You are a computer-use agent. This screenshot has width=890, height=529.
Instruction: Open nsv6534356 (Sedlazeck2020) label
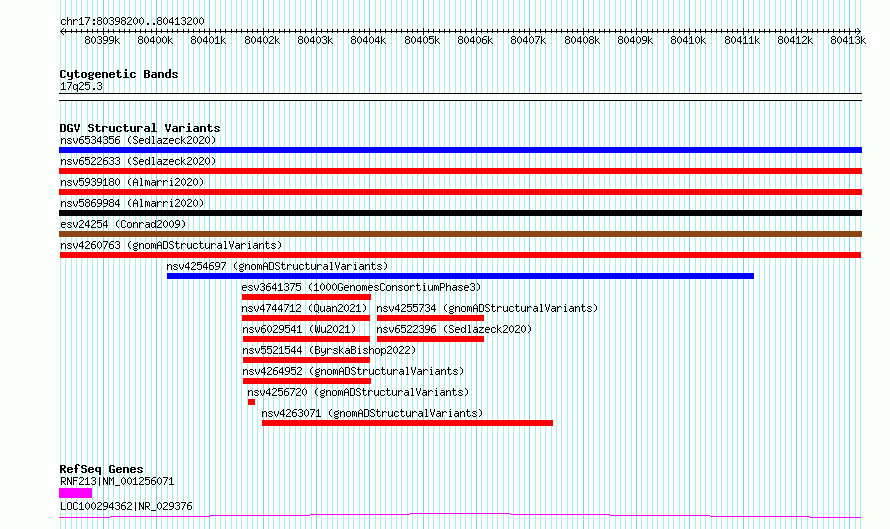click(x=138, y=140)
